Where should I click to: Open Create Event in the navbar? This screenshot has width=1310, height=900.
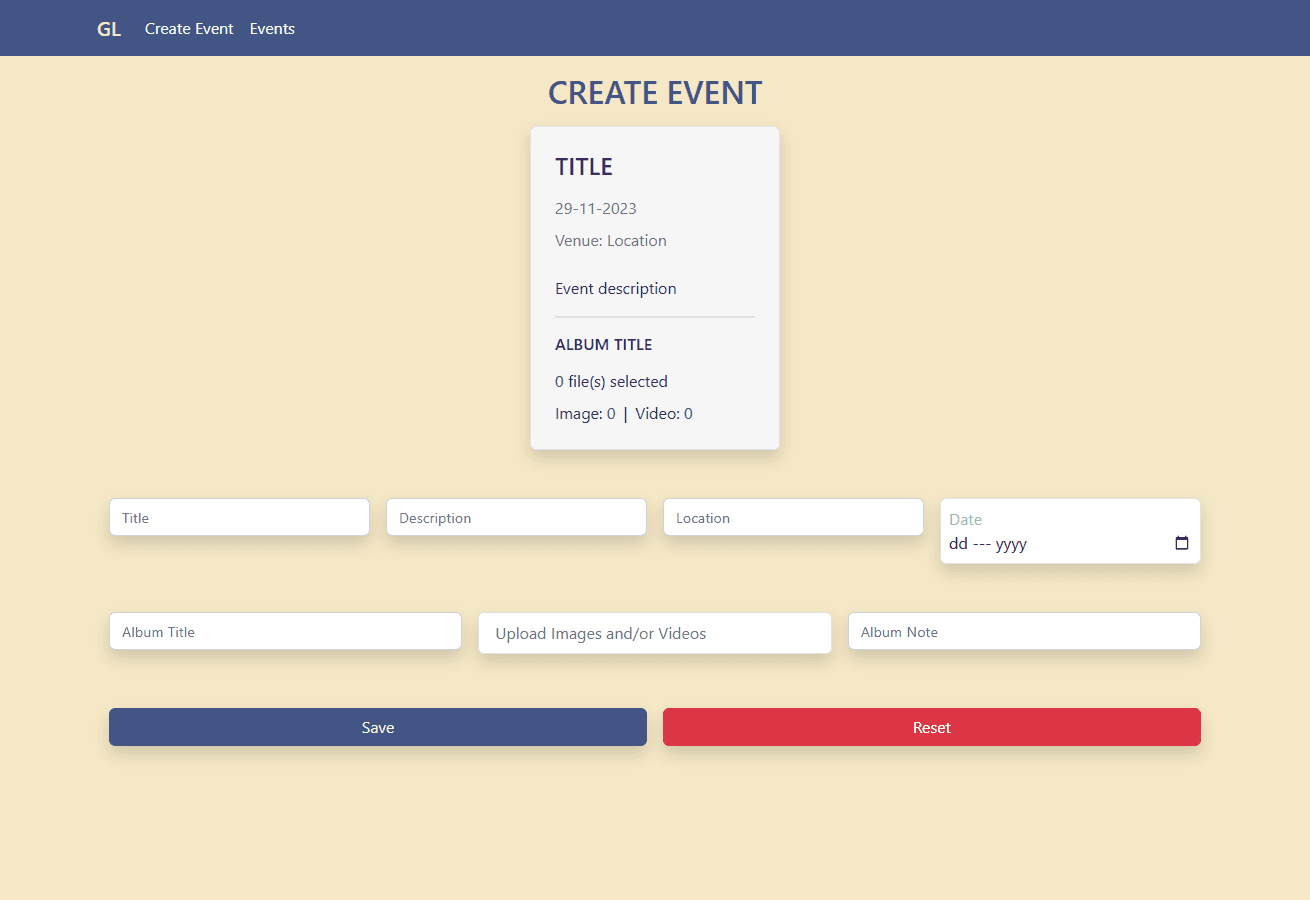(189, 29)
